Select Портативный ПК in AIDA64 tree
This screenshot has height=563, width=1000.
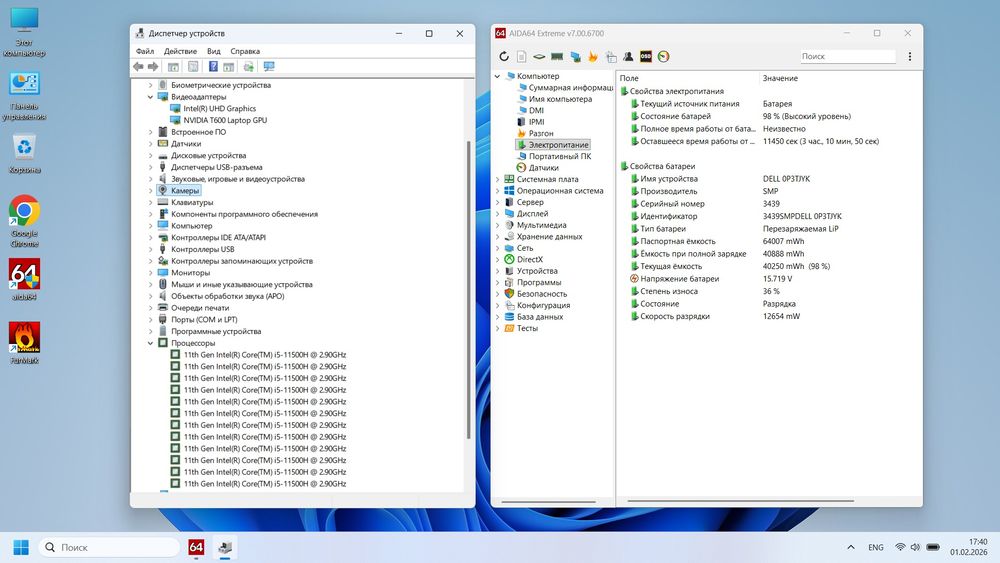tap(560, 156)
